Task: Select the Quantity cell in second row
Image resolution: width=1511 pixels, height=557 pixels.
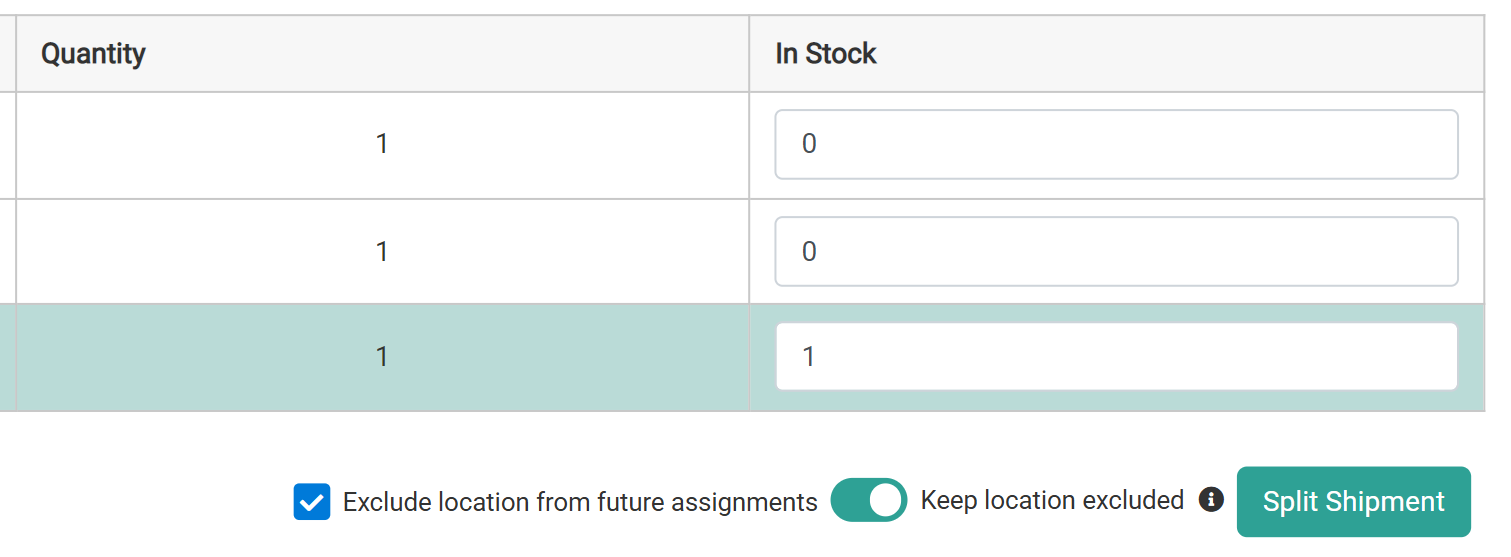Action: click(x=382, y=251)
